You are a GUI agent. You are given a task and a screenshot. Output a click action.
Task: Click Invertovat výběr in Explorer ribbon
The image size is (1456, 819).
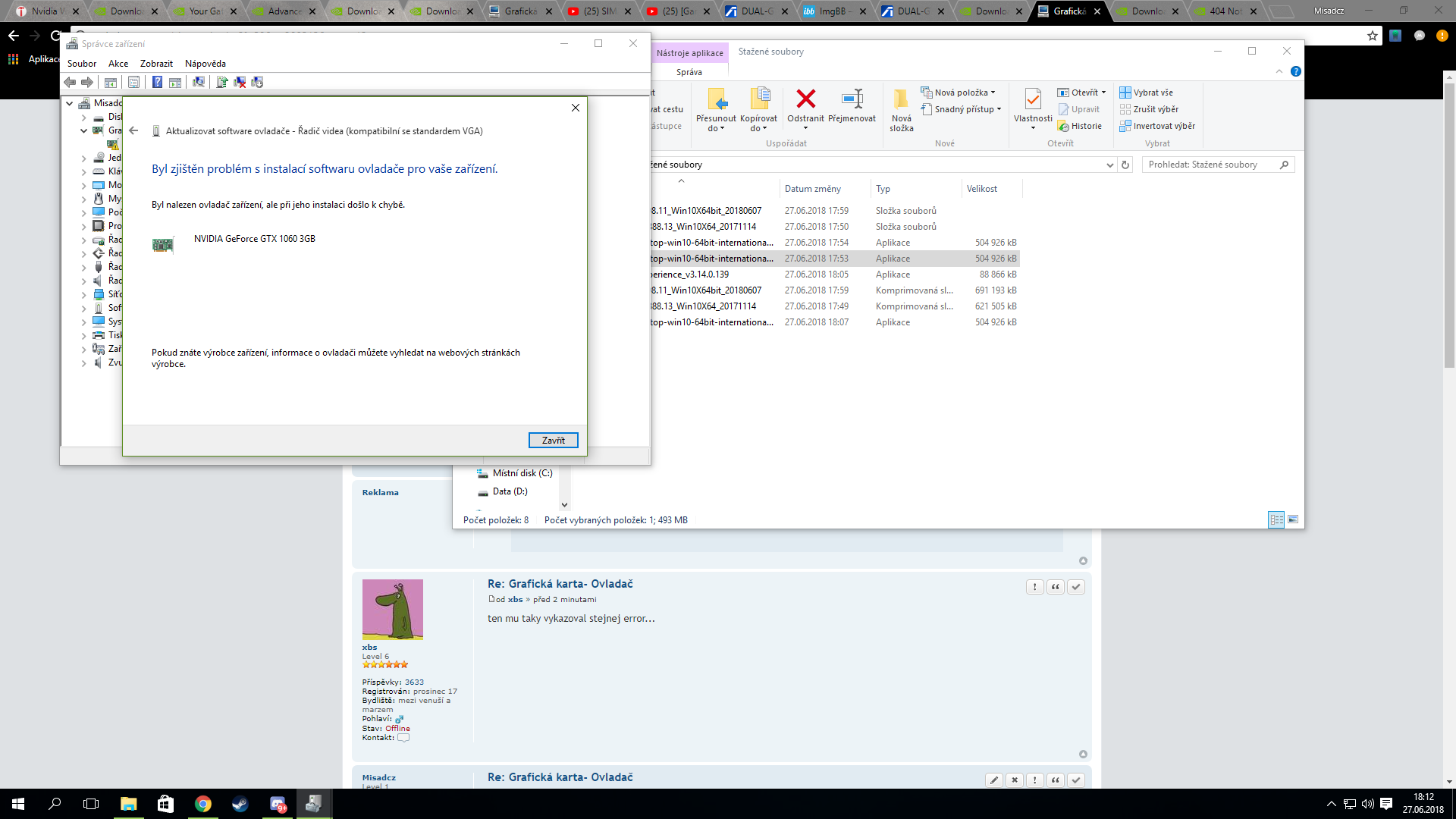click(1157, 126)
